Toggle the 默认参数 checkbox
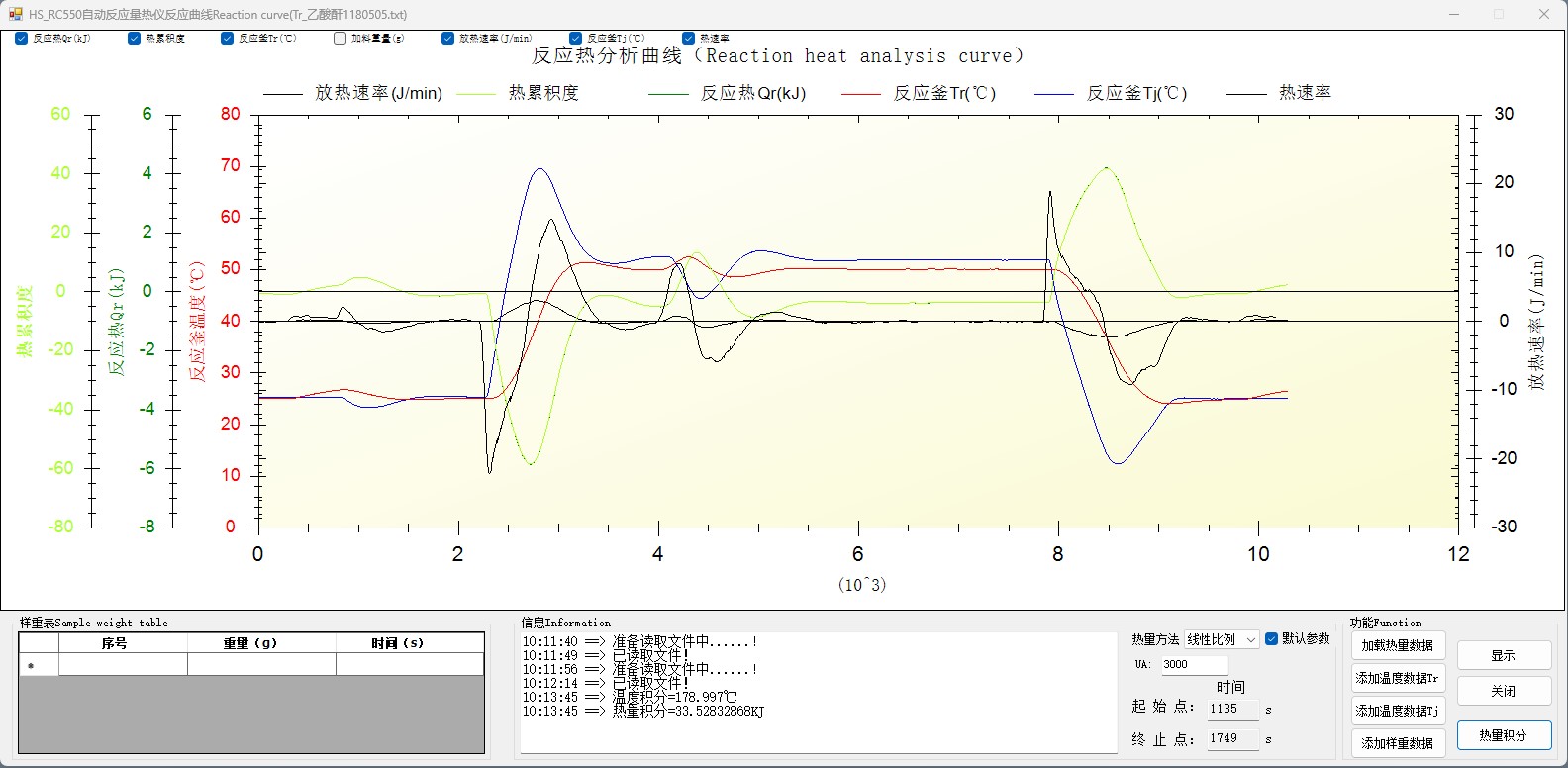The height and width of the screenshot is (768, 1568). pos(1272,639)
